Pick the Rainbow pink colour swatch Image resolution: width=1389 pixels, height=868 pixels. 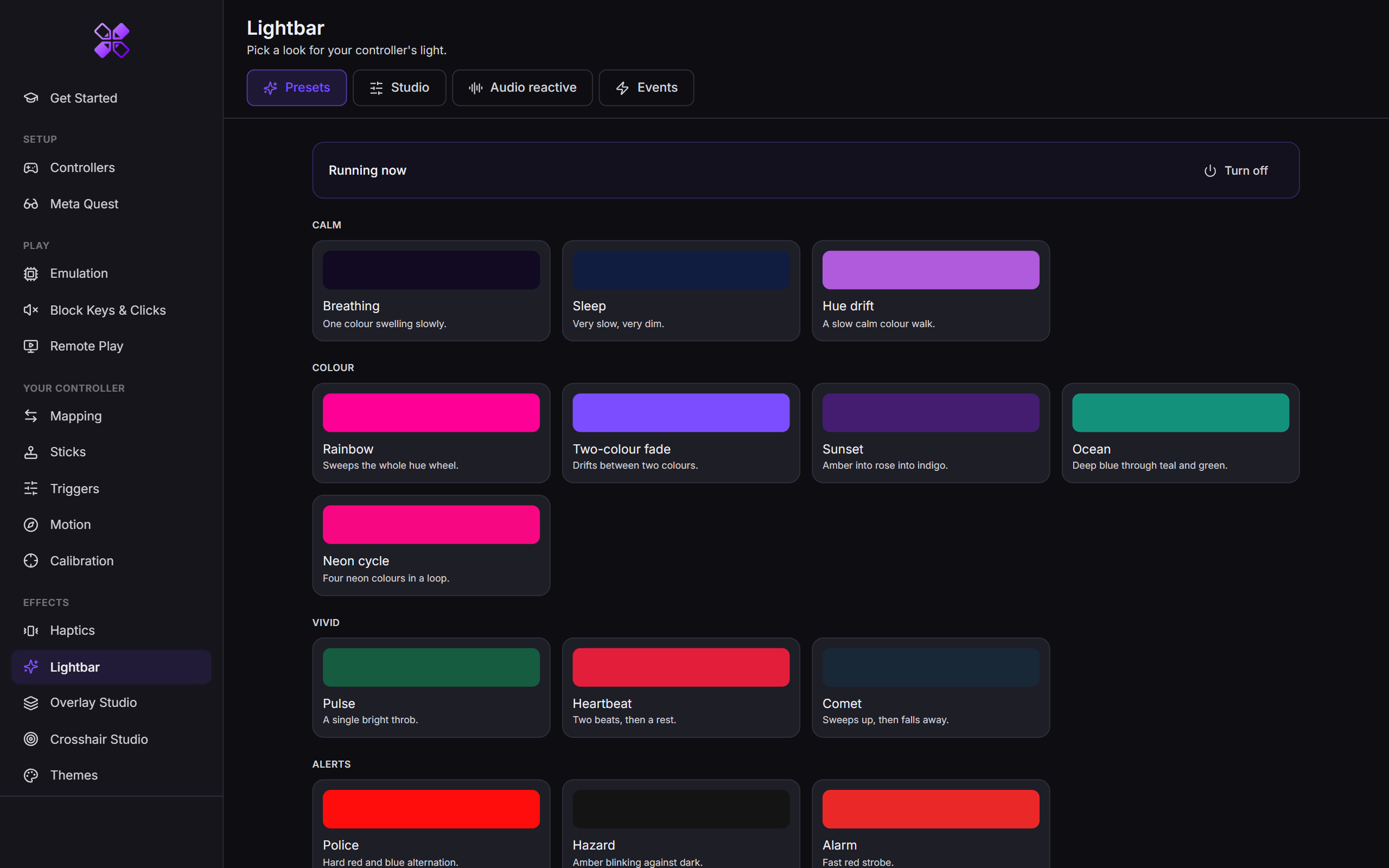pos(431,413)
